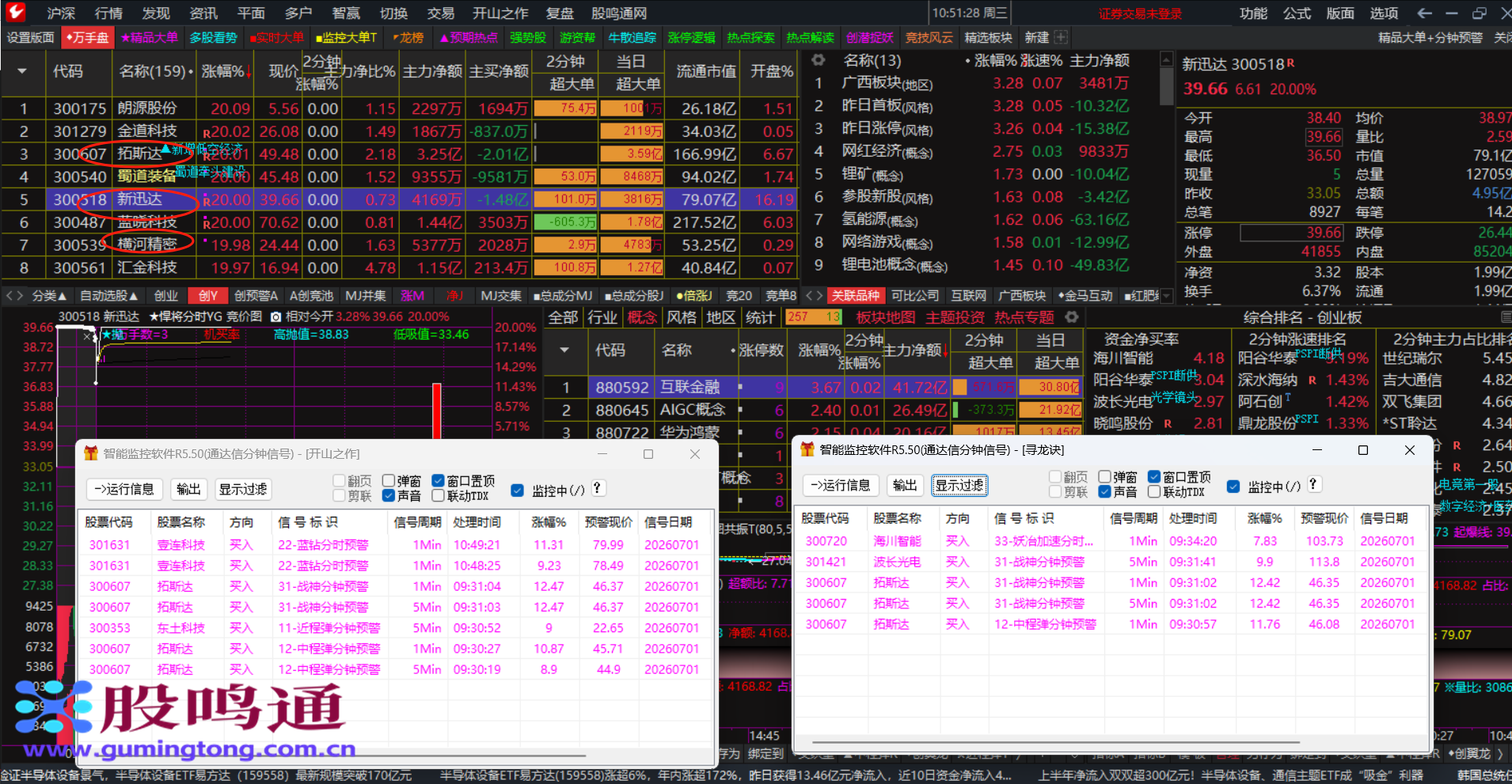Click the help question mark in 寻龙诀 window
Screen dimensions: 1512x784
coord(1313,484)
